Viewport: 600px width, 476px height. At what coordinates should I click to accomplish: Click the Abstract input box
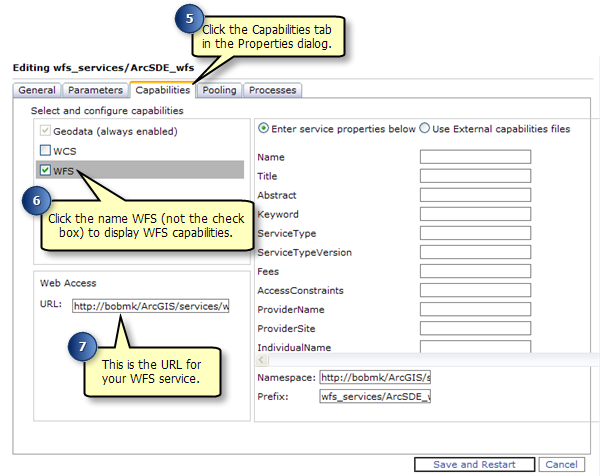(x=475, y=195)
